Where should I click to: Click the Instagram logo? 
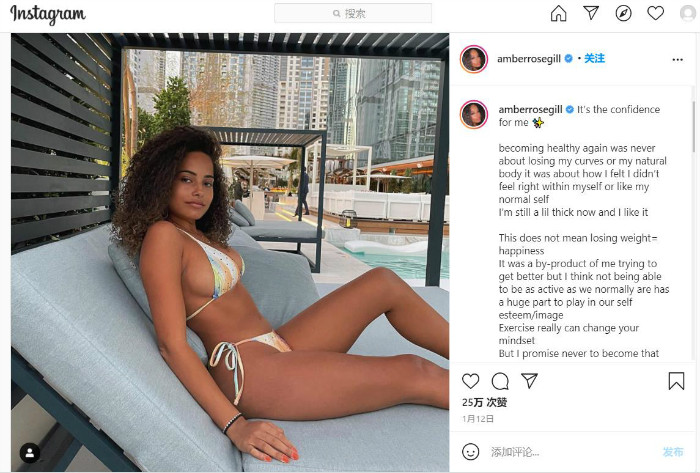click(48, 14)
